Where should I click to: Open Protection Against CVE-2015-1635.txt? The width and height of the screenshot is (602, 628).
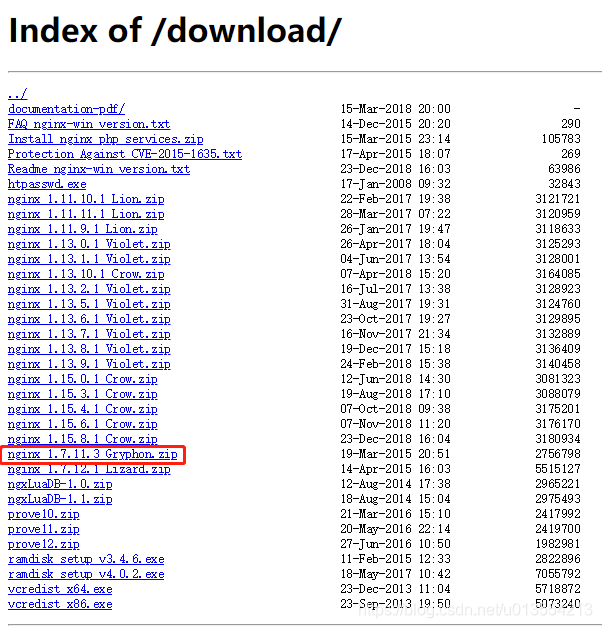(125, 154)
